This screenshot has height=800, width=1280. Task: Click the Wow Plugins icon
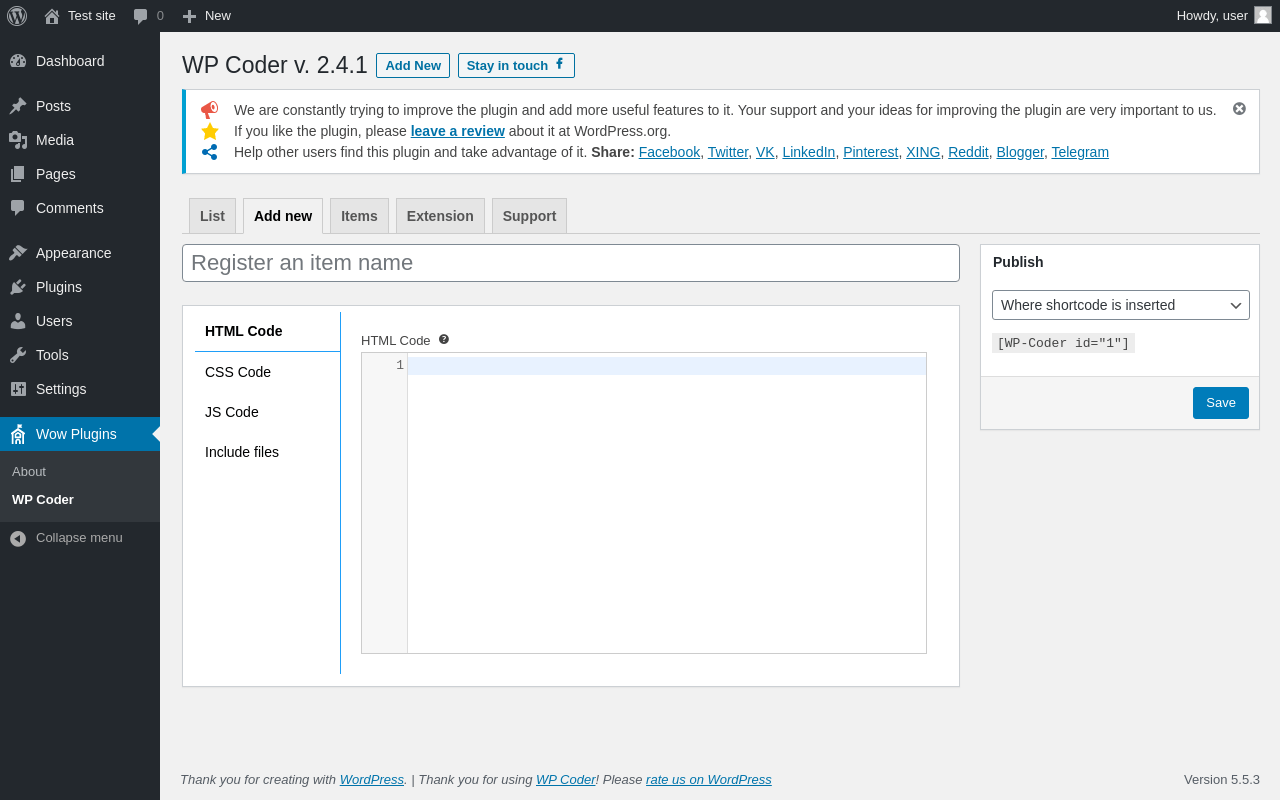click(18, 434)
